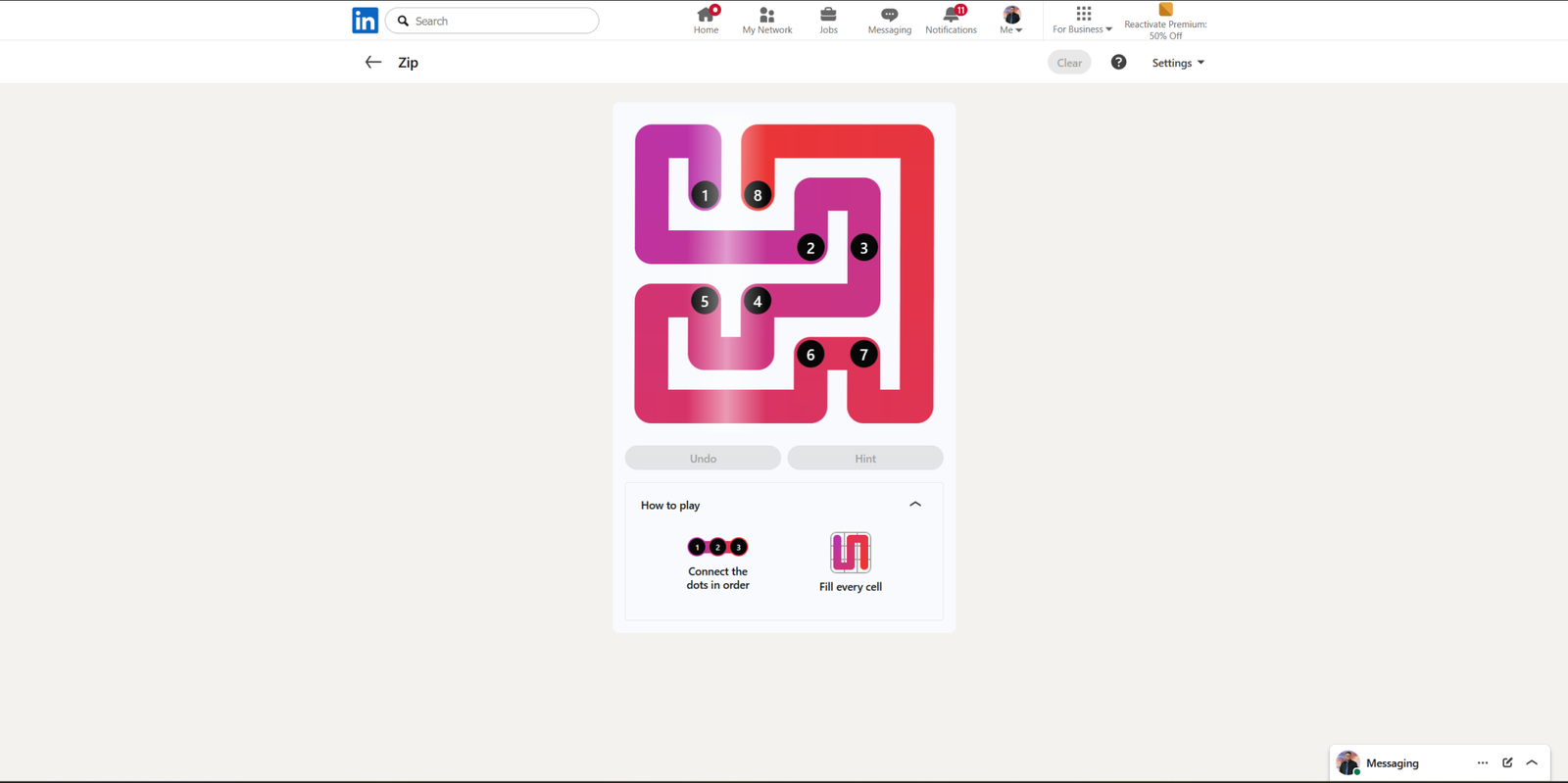This screenshot has width=1568, height=783.
Task: Click the back arrow beside Zip
Action: pyautogui.click(x=373, y=63)
